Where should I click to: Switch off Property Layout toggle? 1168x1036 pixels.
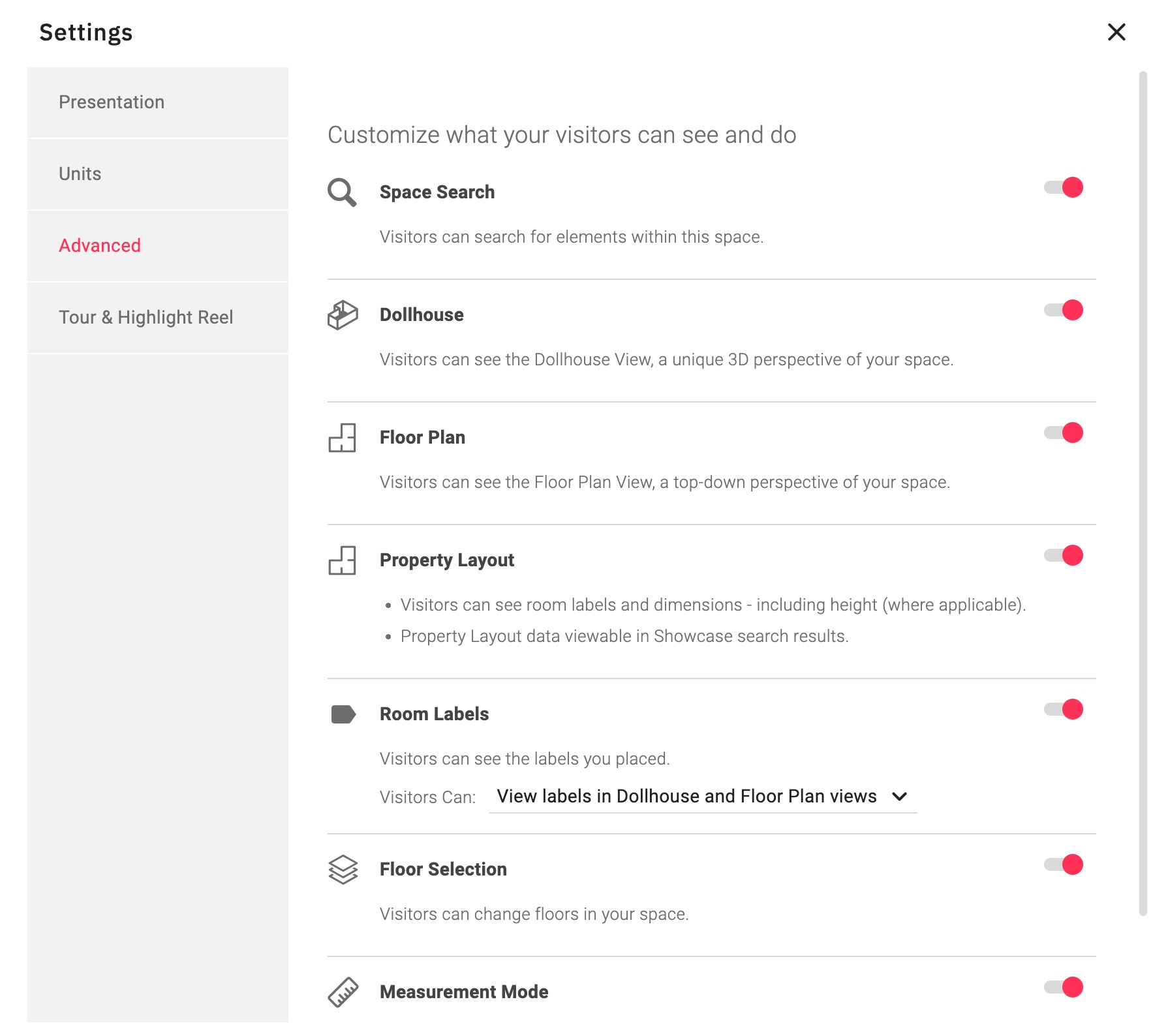click(1064, 555)
